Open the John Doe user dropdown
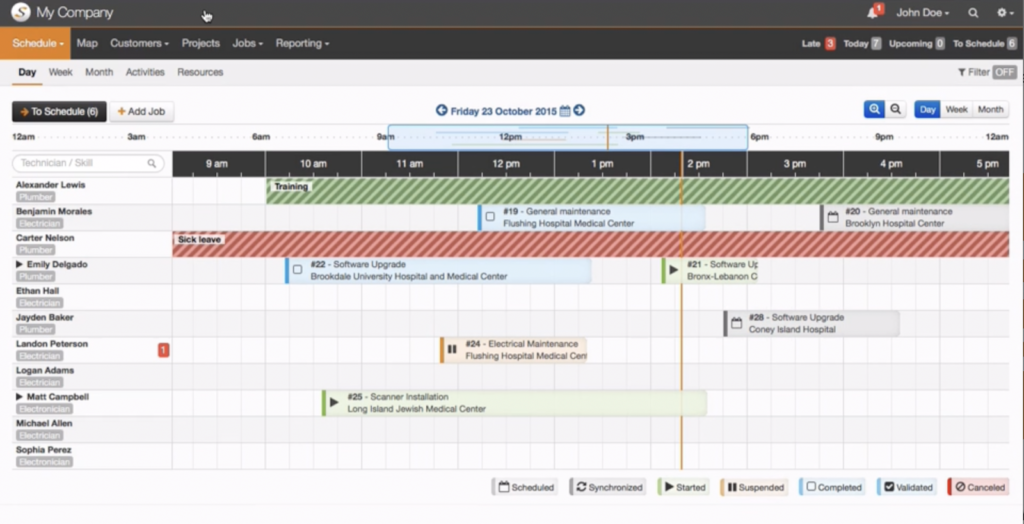Viewport: 1024px width, 524px height. coord(922,13)
